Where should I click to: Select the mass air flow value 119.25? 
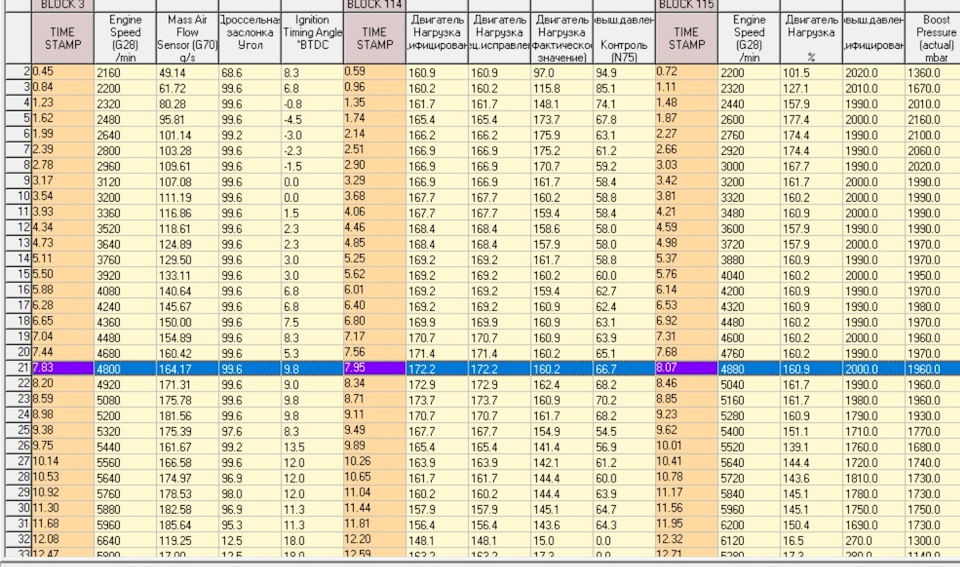tap(187, 540)
